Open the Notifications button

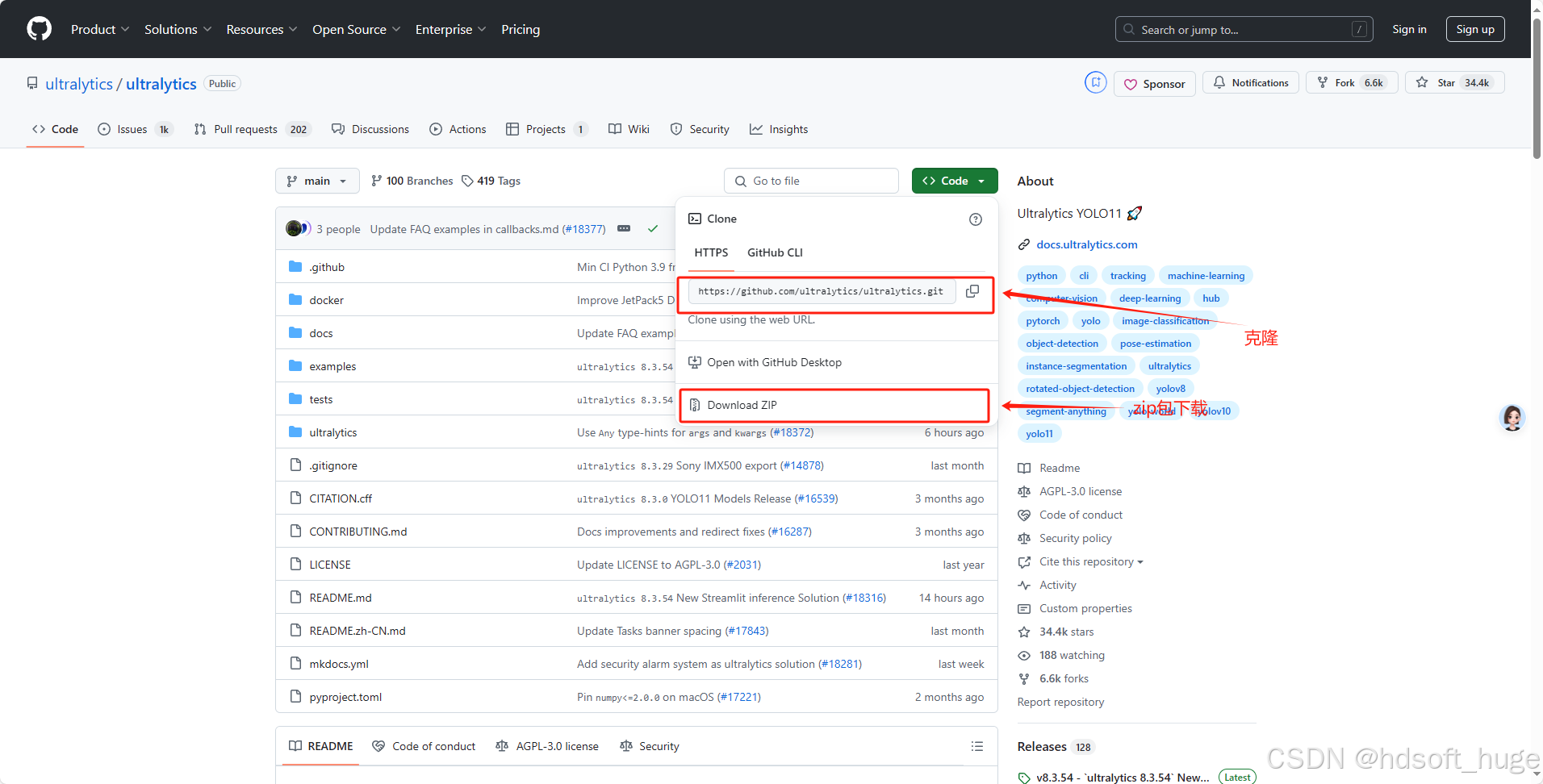tap(1251, 83)
